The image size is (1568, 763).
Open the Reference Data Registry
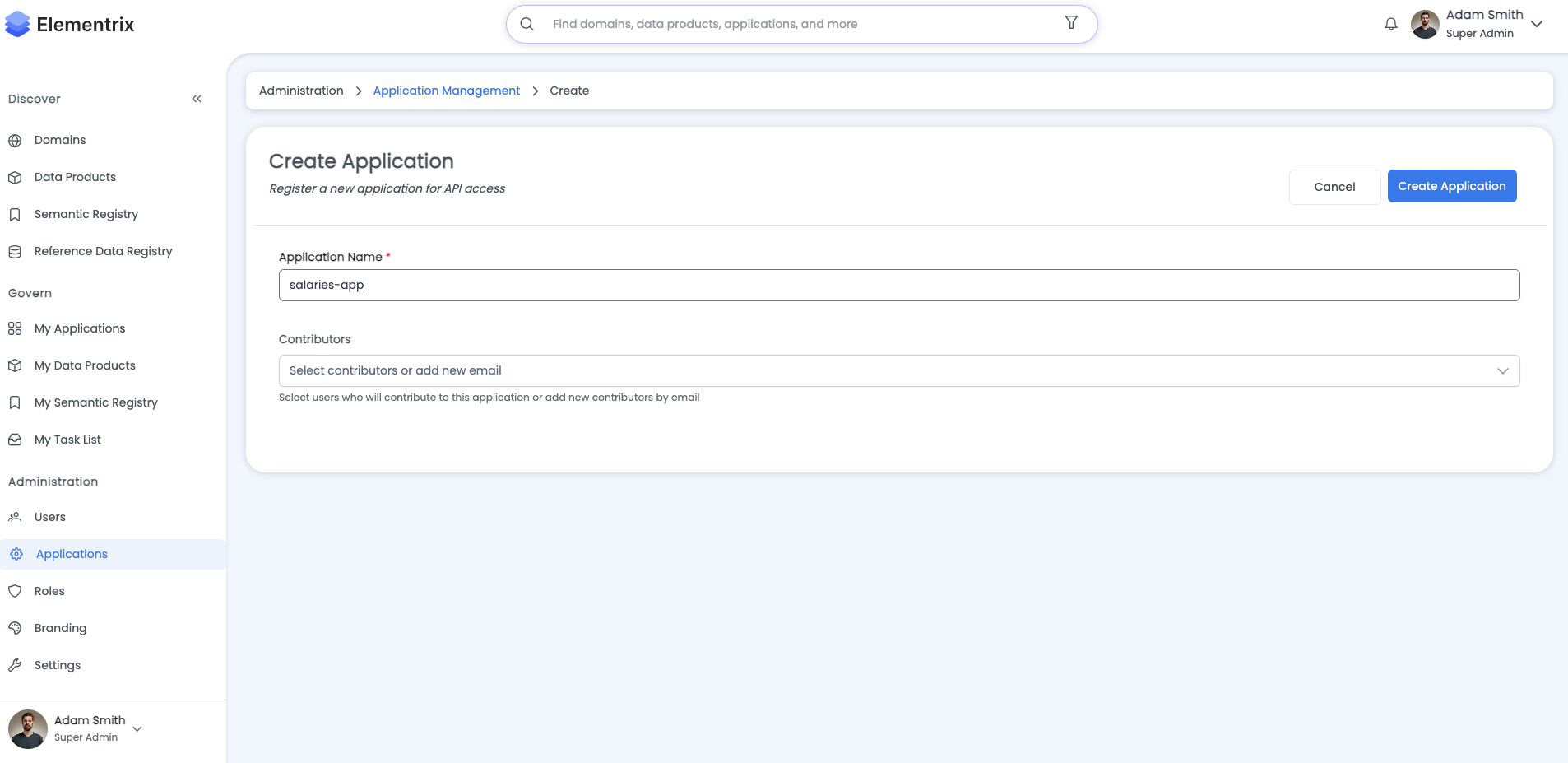(103, 251)
